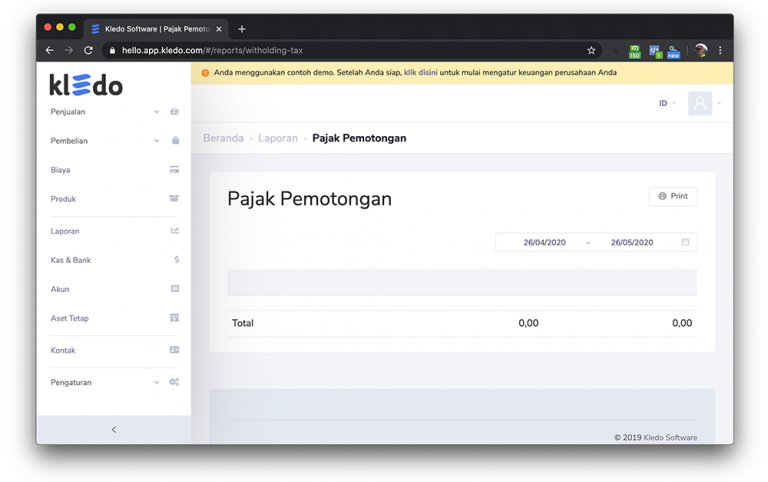Viewport: 768px width, 482px height.
Task: Open the Pembelian menu
Action: tap(69, 141)
